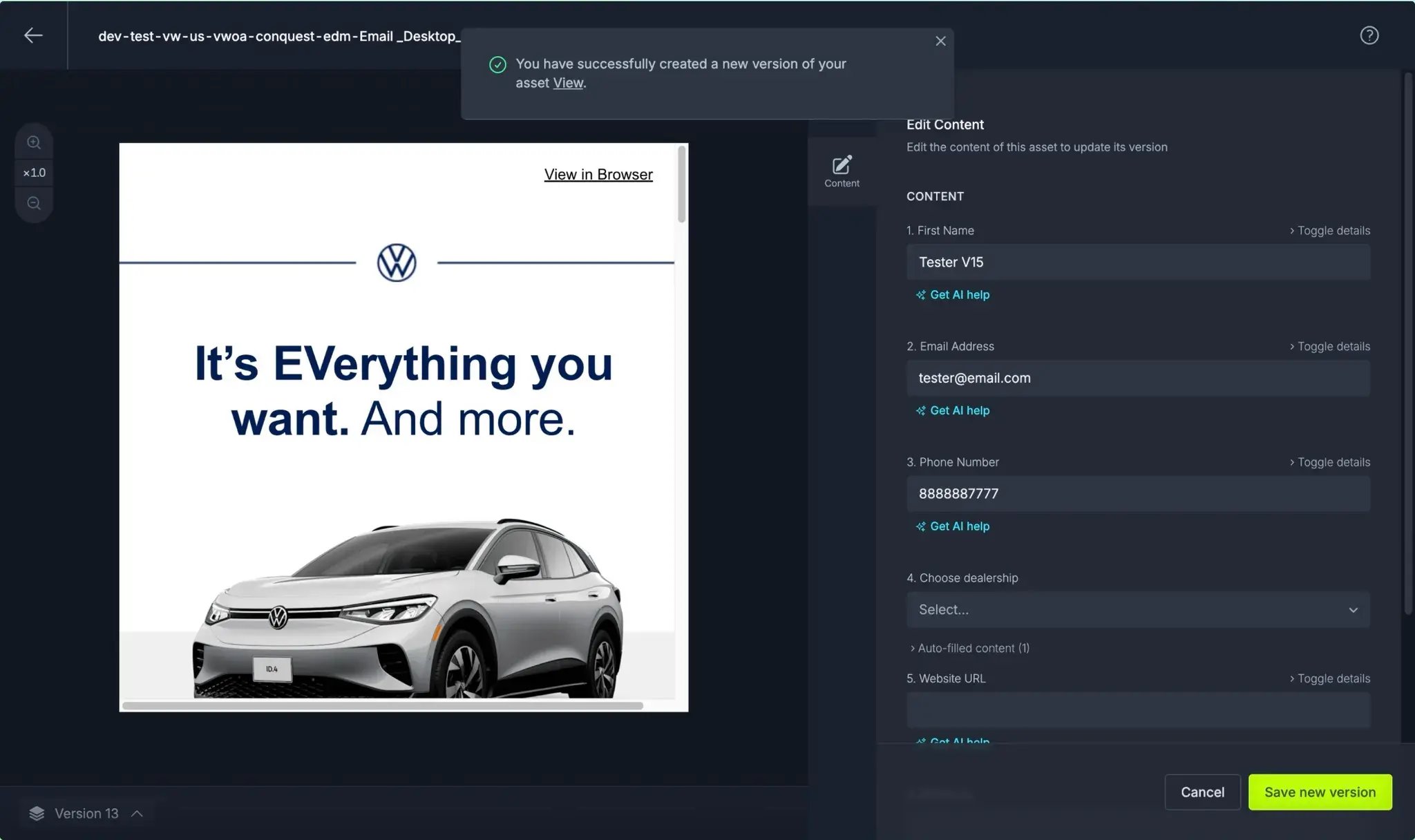Click the back arrow icon
The image size is (1415, 840).
point(33,35)
